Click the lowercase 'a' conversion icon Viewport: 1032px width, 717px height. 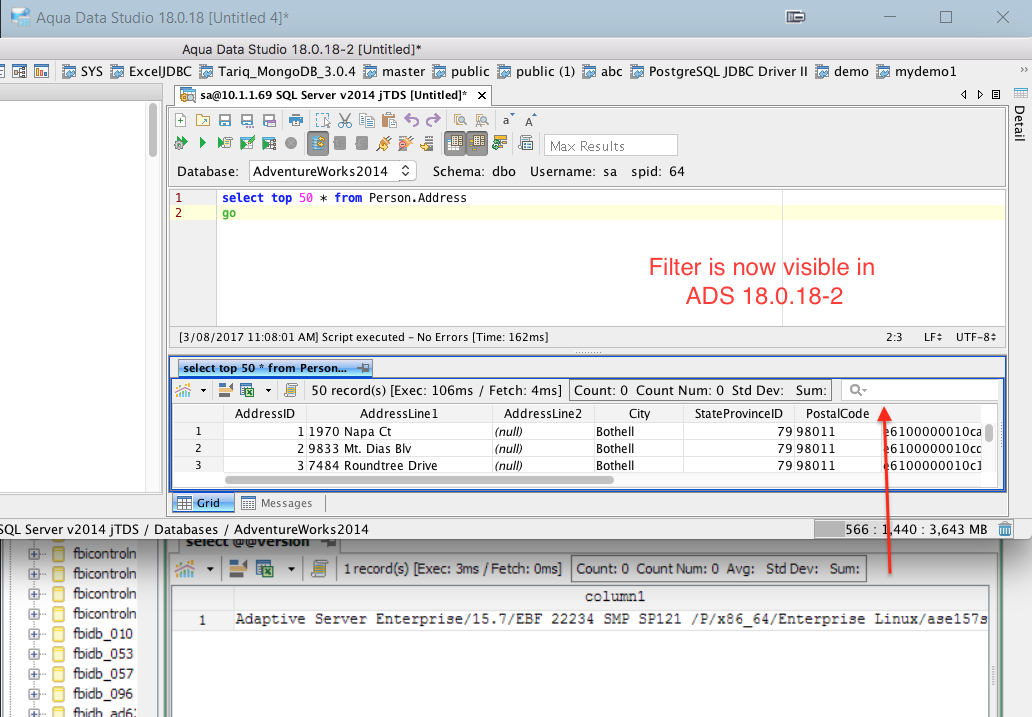click(507, 120)
